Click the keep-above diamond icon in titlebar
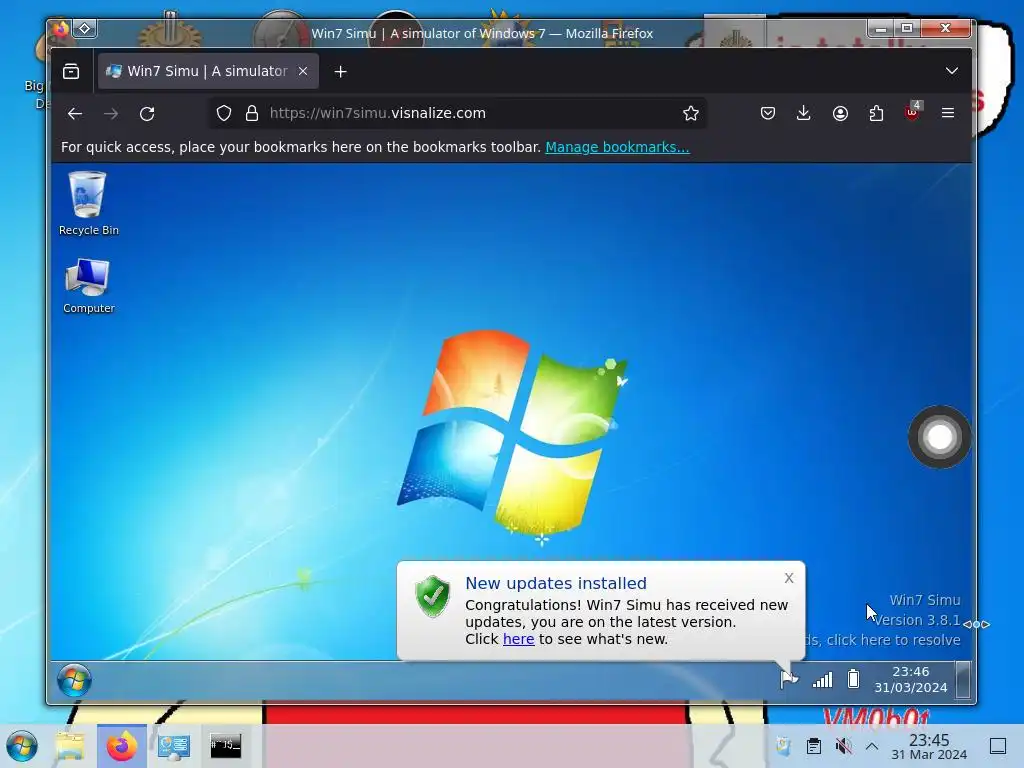 coord(85,29)
